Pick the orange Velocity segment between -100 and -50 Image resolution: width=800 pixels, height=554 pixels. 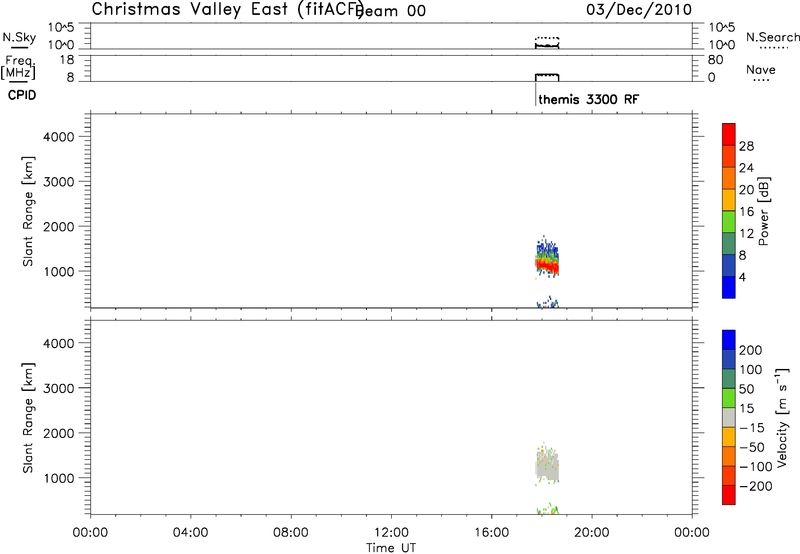(x=729, y=456)
